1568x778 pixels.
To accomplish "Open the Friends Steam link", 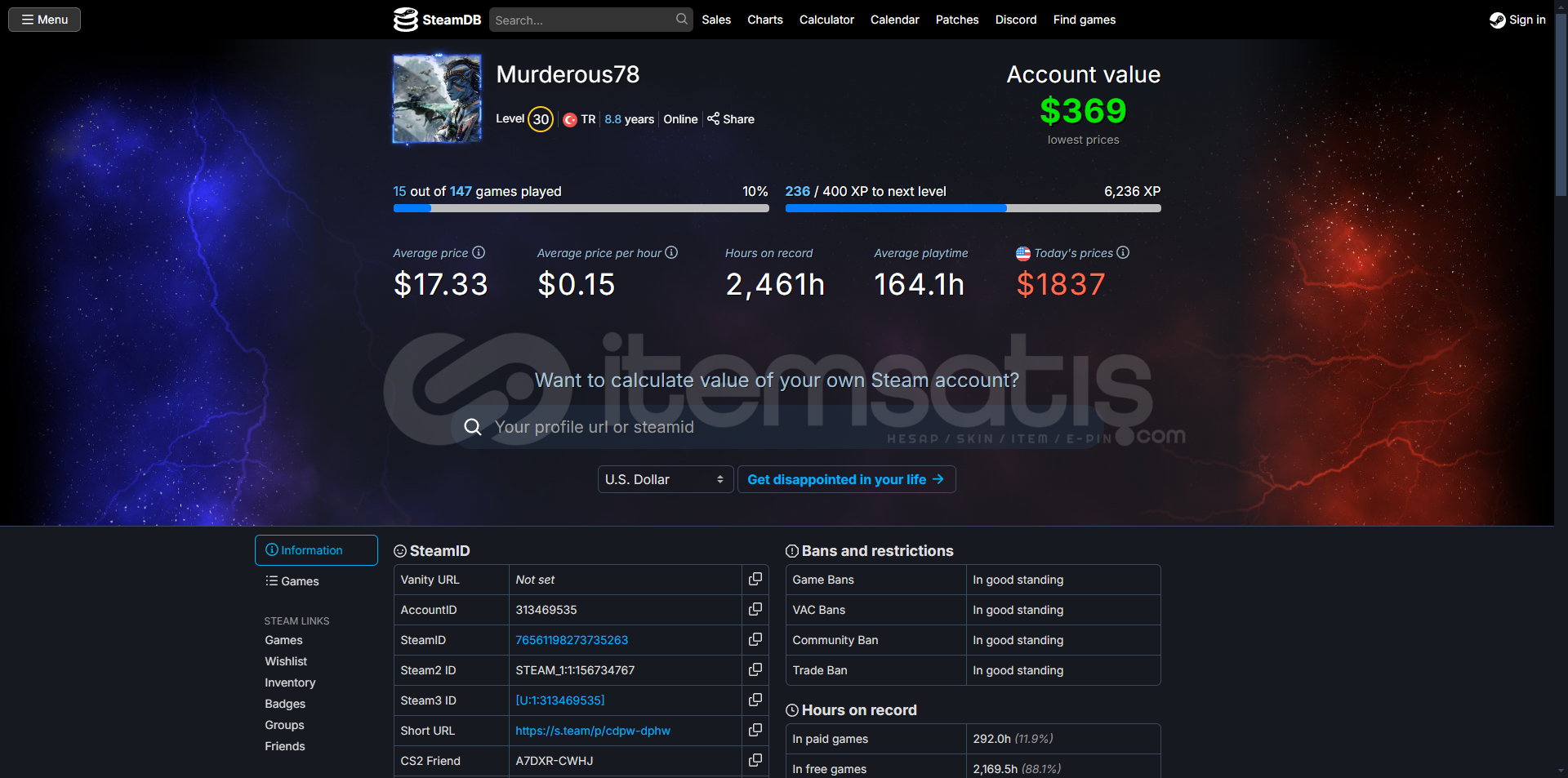I will pyautogui.click(x=285, y=746).
